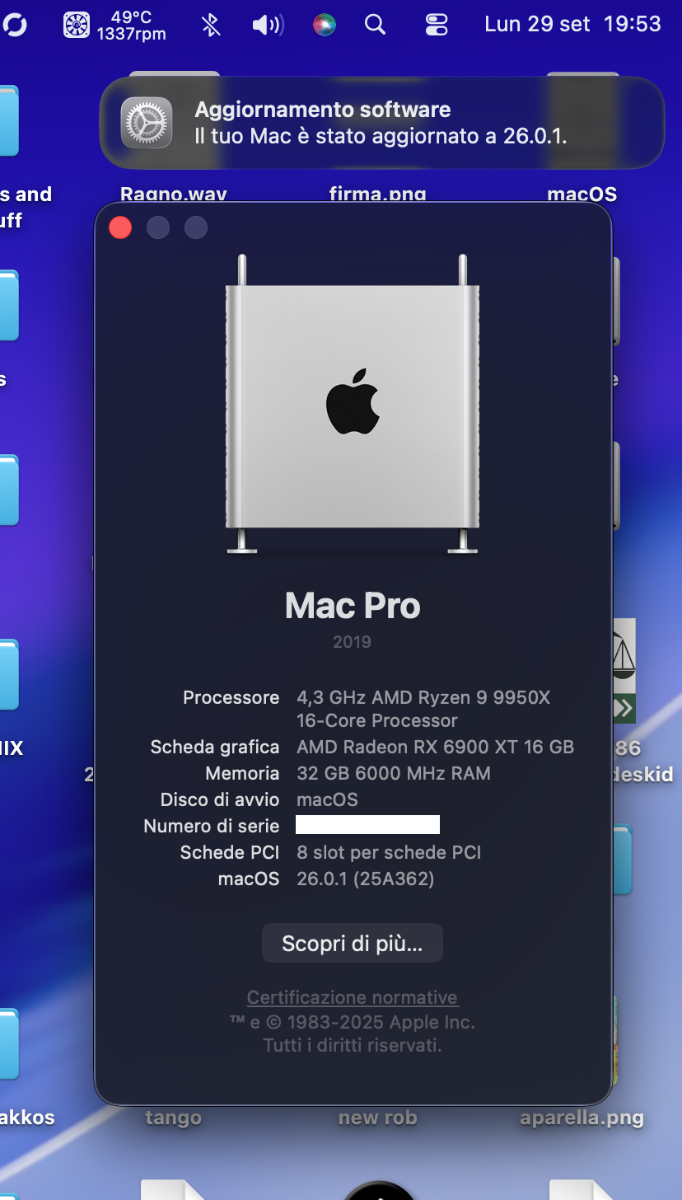Image resolution: width=682 pixels, height=1200 pixels.
Task: Open Bluetooth menu bar icon
Action: (x=210, y=25)
